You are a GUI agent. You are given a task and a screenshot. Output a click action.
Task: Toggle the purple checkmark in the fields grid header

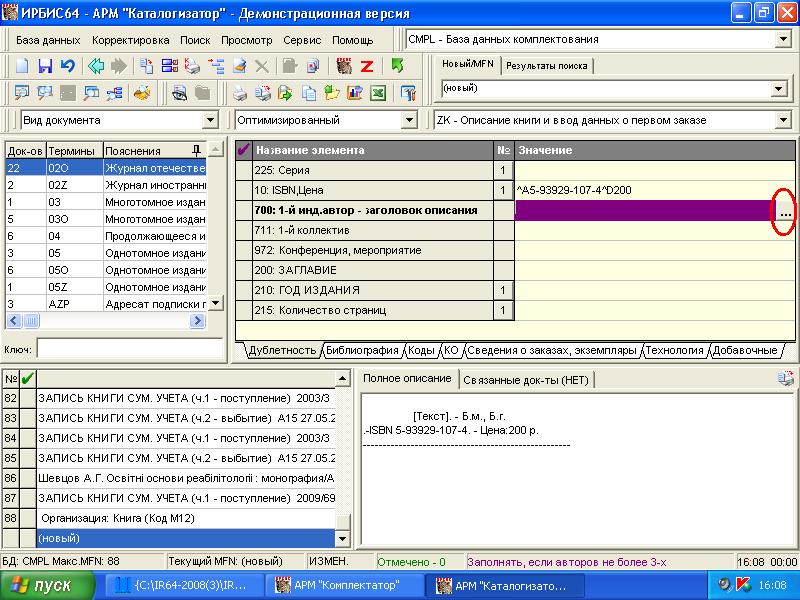243,150
